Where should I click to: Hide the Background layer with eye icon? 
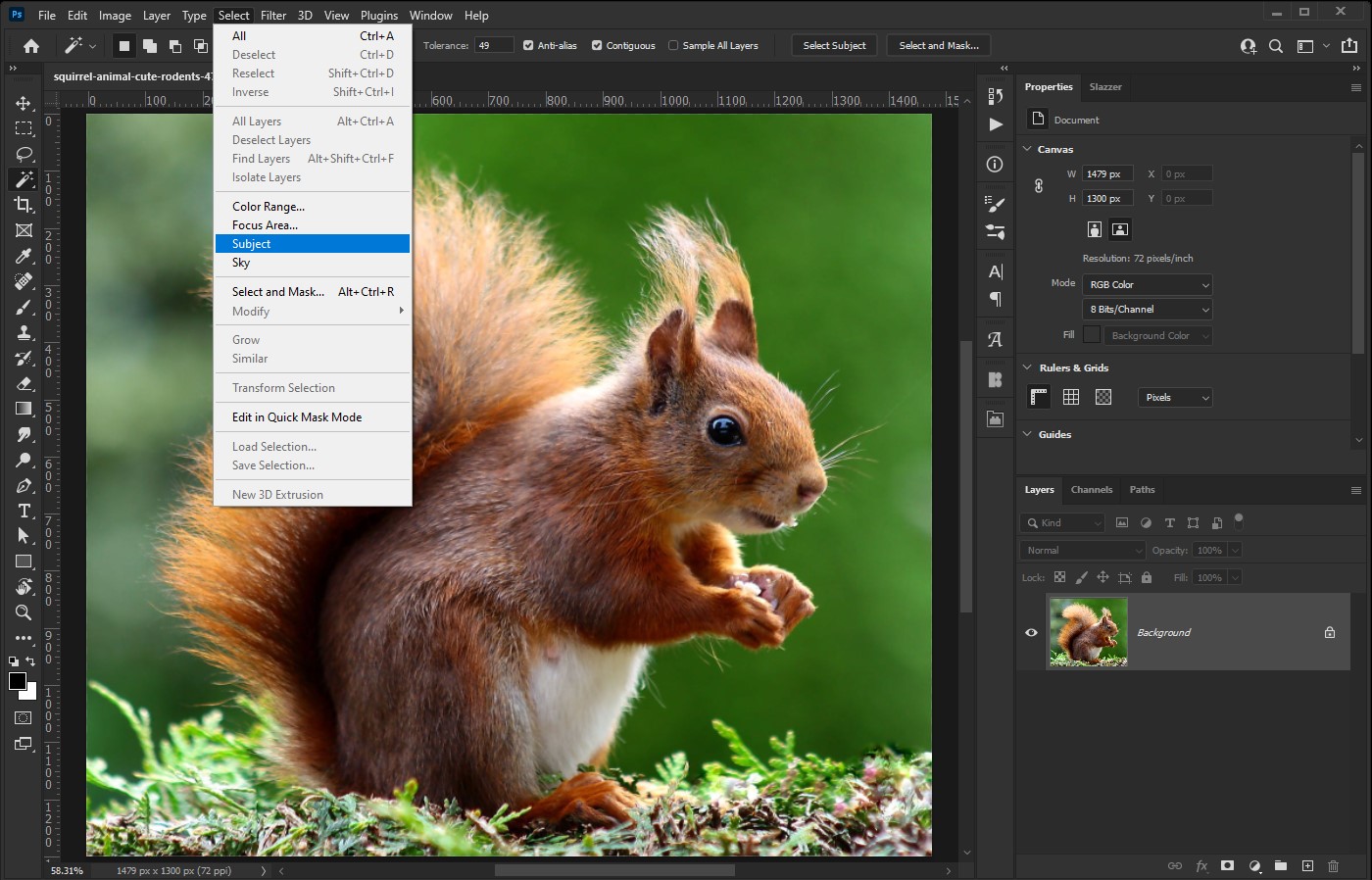pyautogui.click(x=1031, y=633)
